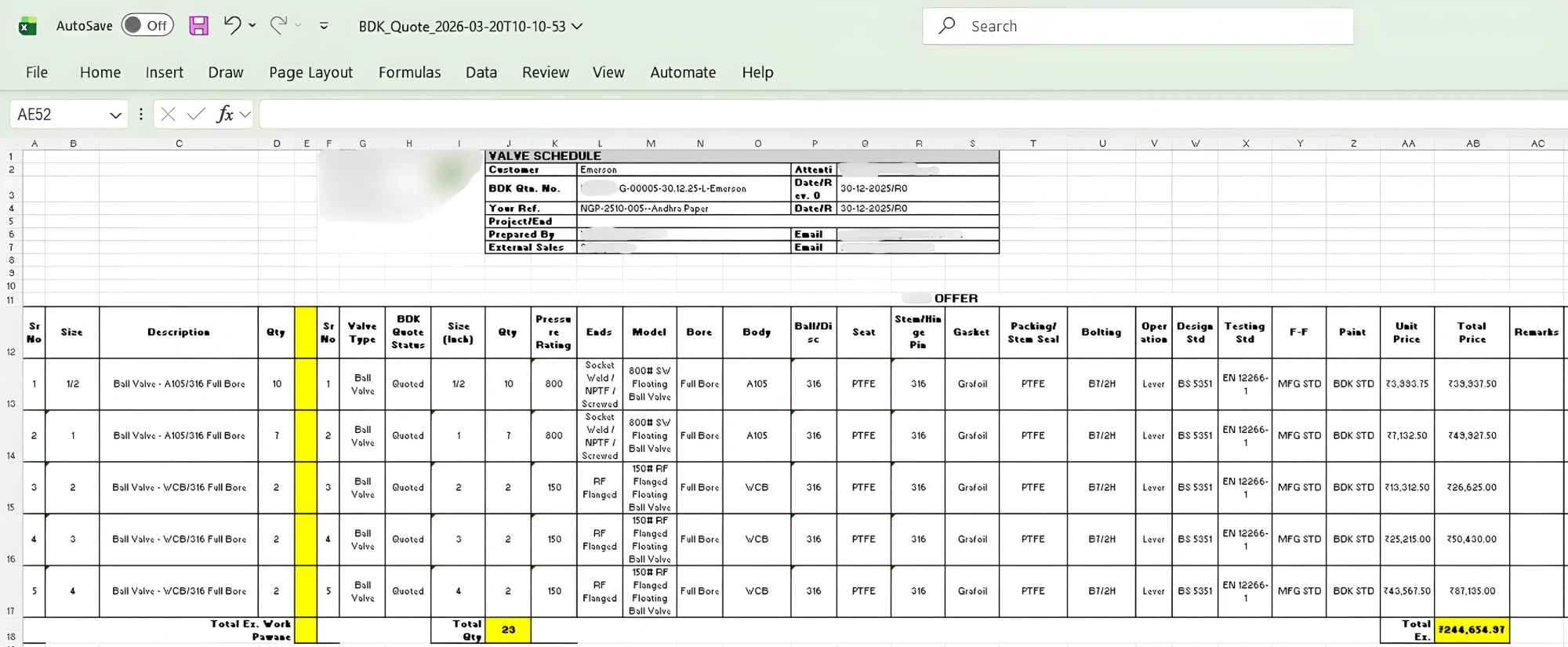
Task: Click the Cancel X formula icon
Action: [x=168, y=114]
